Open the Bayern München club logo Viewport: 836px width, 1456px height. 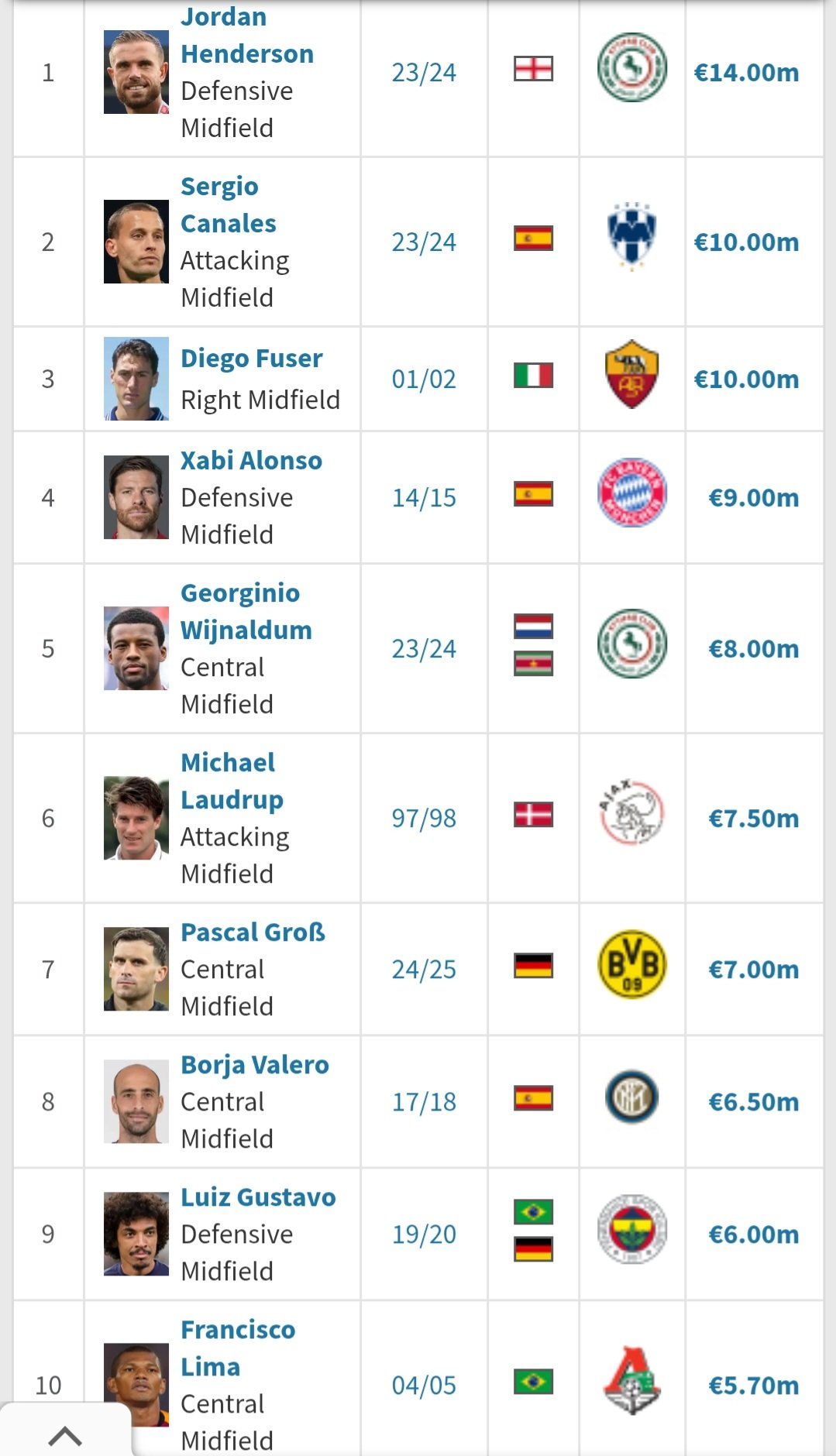click(x=632, y=492)
